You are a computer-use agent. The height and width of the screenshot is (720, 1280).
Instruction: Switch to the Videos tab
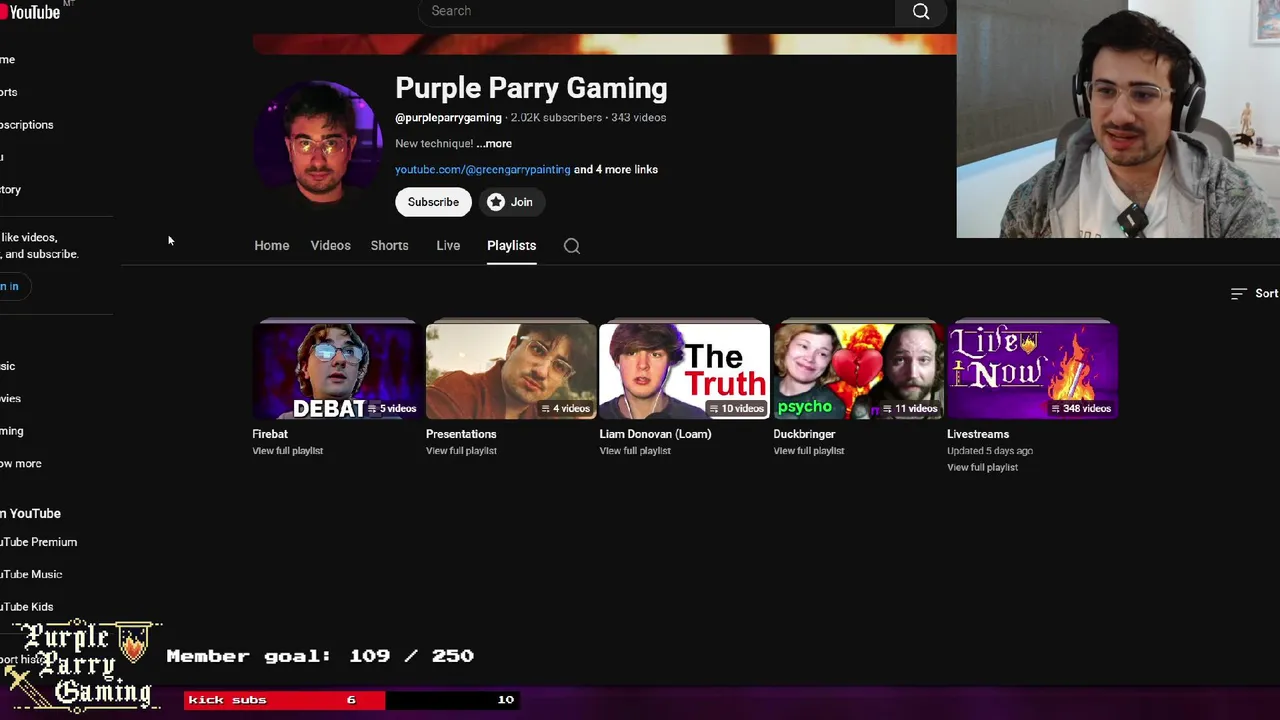pos(330,246)
